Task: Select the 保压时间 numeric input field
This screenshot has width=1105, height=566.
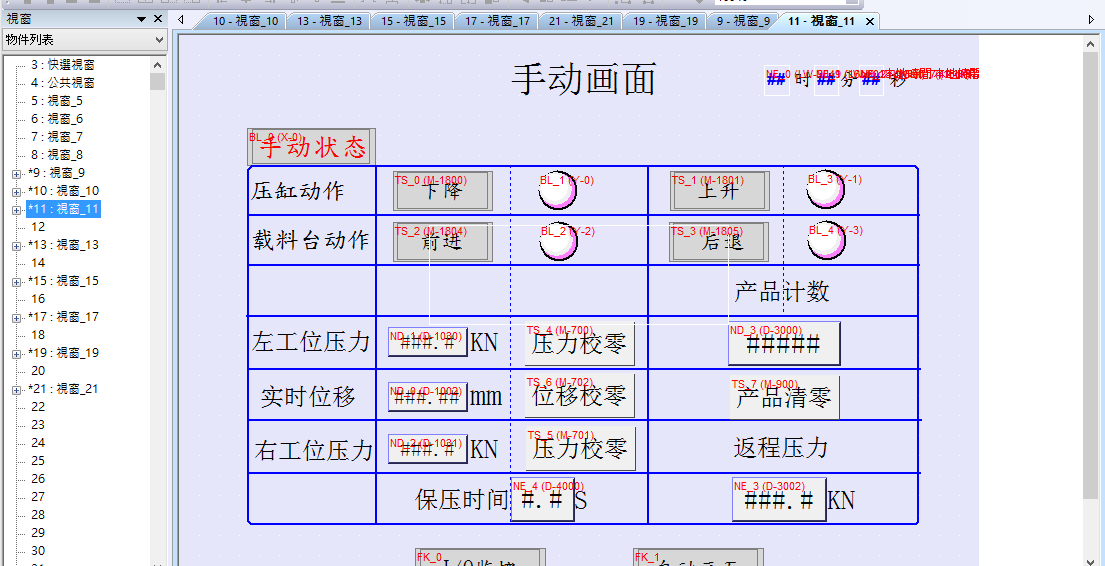Action: pyautogui.click(x=542, y=500)
